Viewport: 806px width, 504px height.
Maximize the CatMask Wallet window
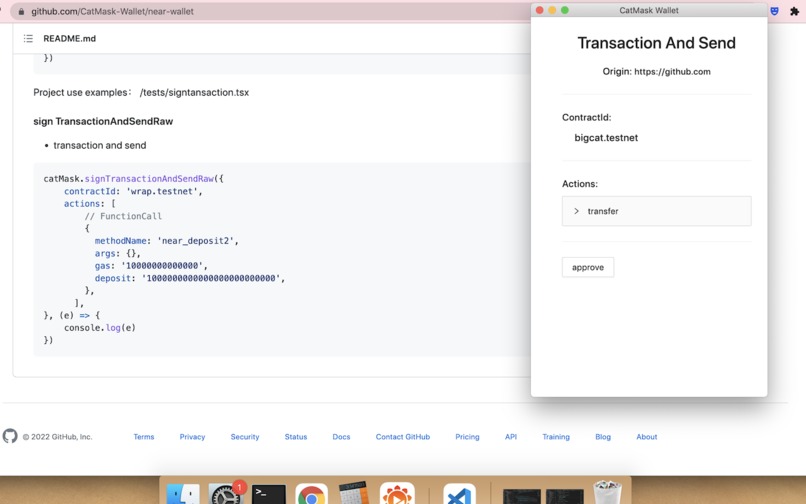[x=565, y=10]
